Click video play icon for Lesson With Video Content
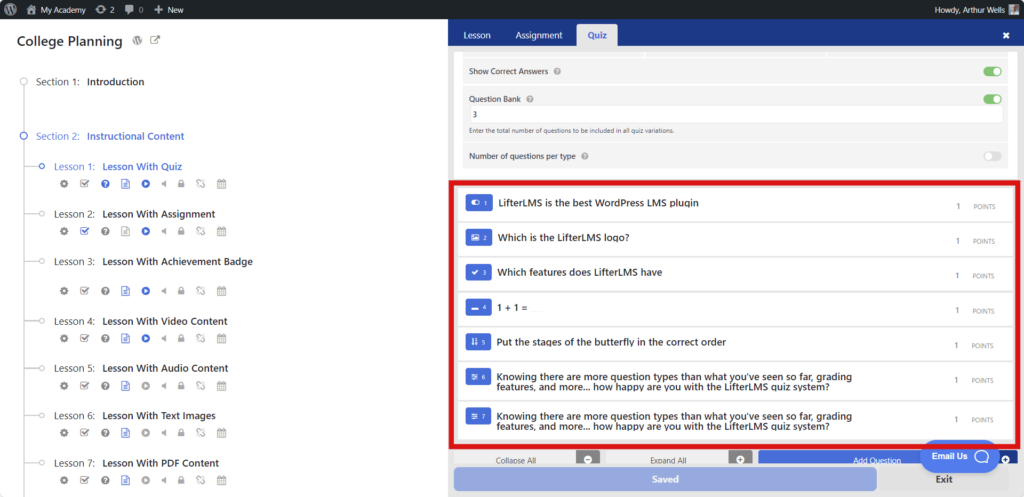 click(146, 338)
